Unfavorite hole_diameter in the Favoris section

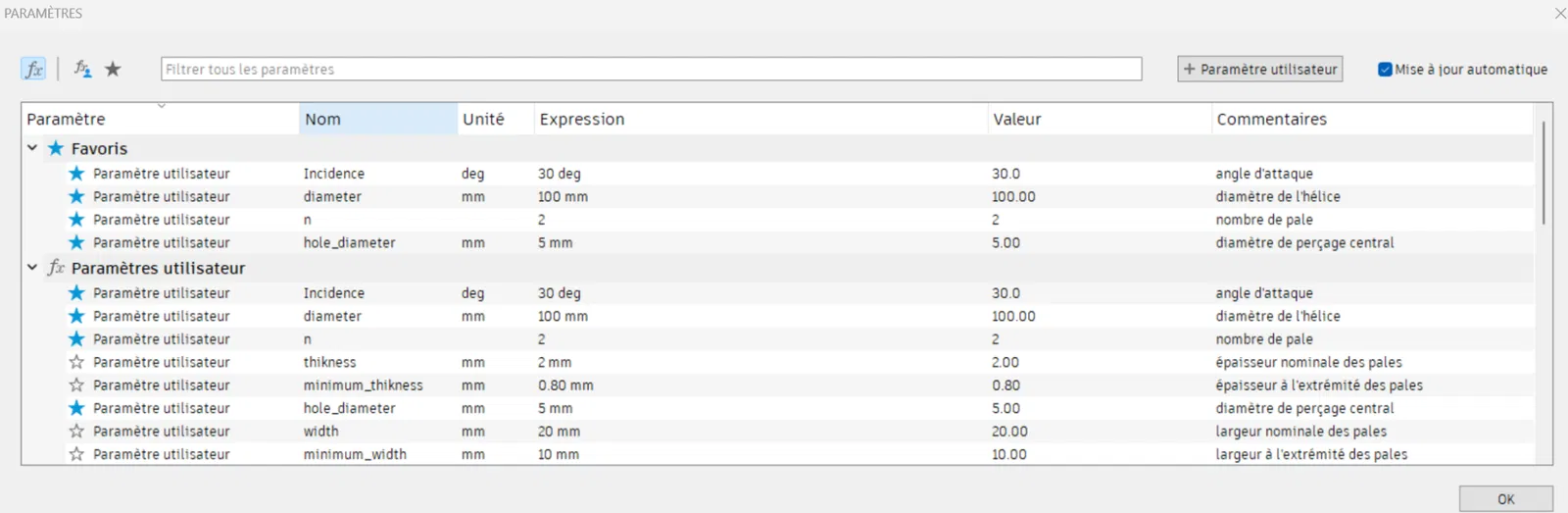coord(76,242)
